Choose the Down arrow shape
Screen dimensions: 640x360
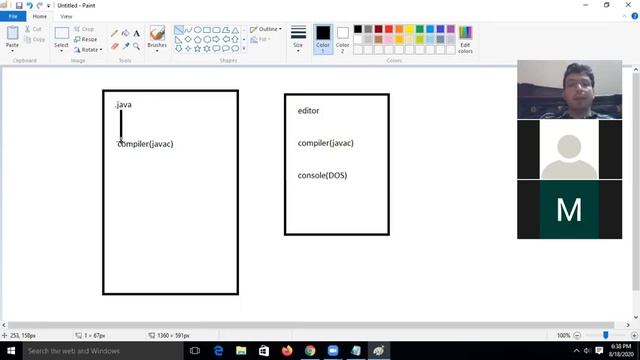pyautogui.click(x=179, y=49)
